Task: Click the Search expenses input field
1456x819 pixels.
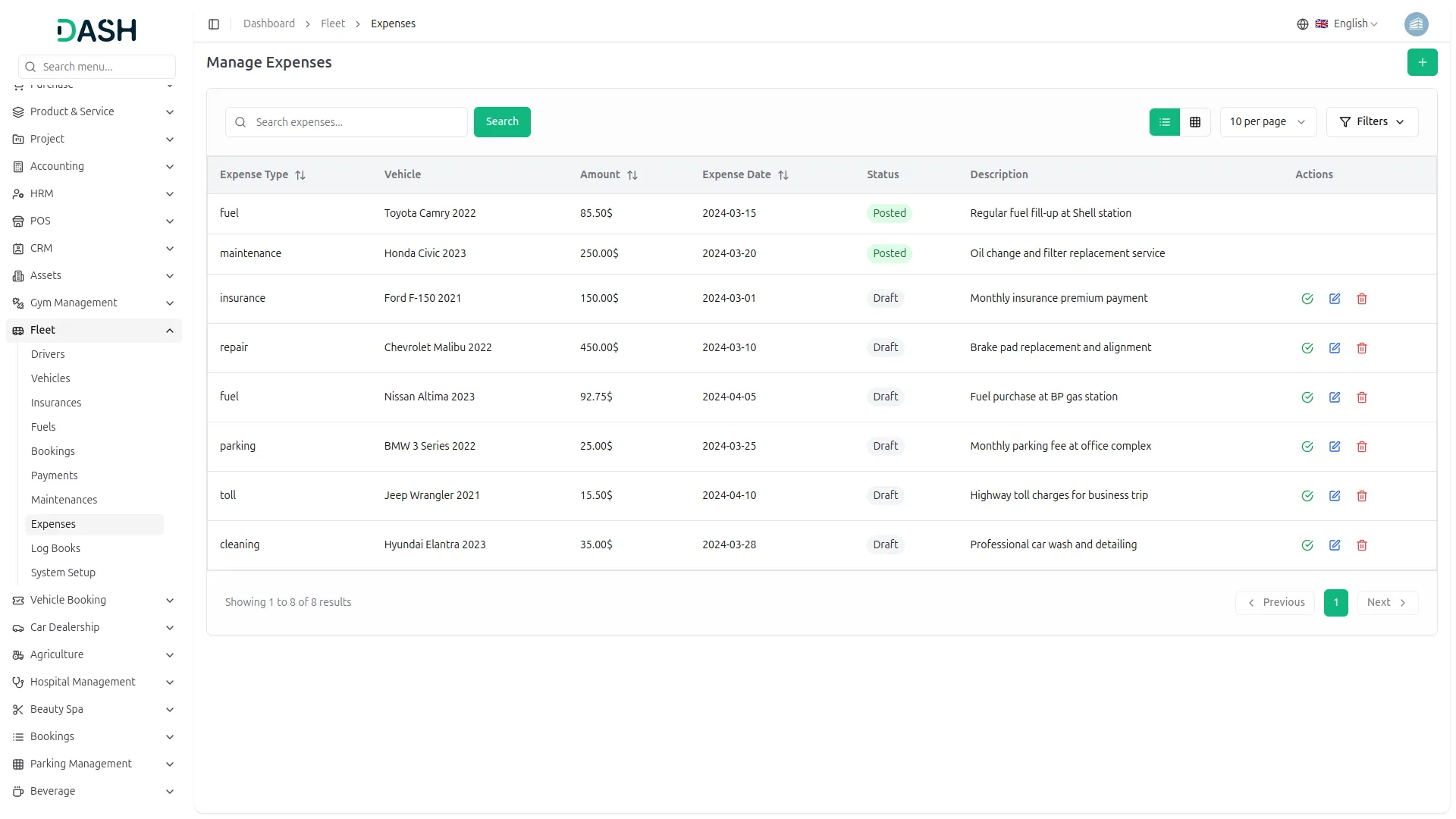Action: tap(356, 122)
